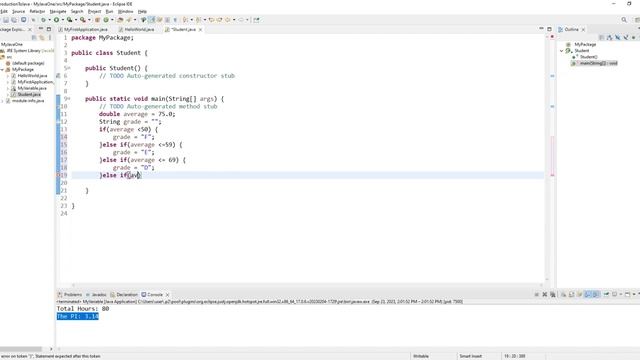The width and height of the screenshot is (640, 360).
Task: Toggle Scroll Lock in Console toolbar
Action: click(x=571, y=294)
